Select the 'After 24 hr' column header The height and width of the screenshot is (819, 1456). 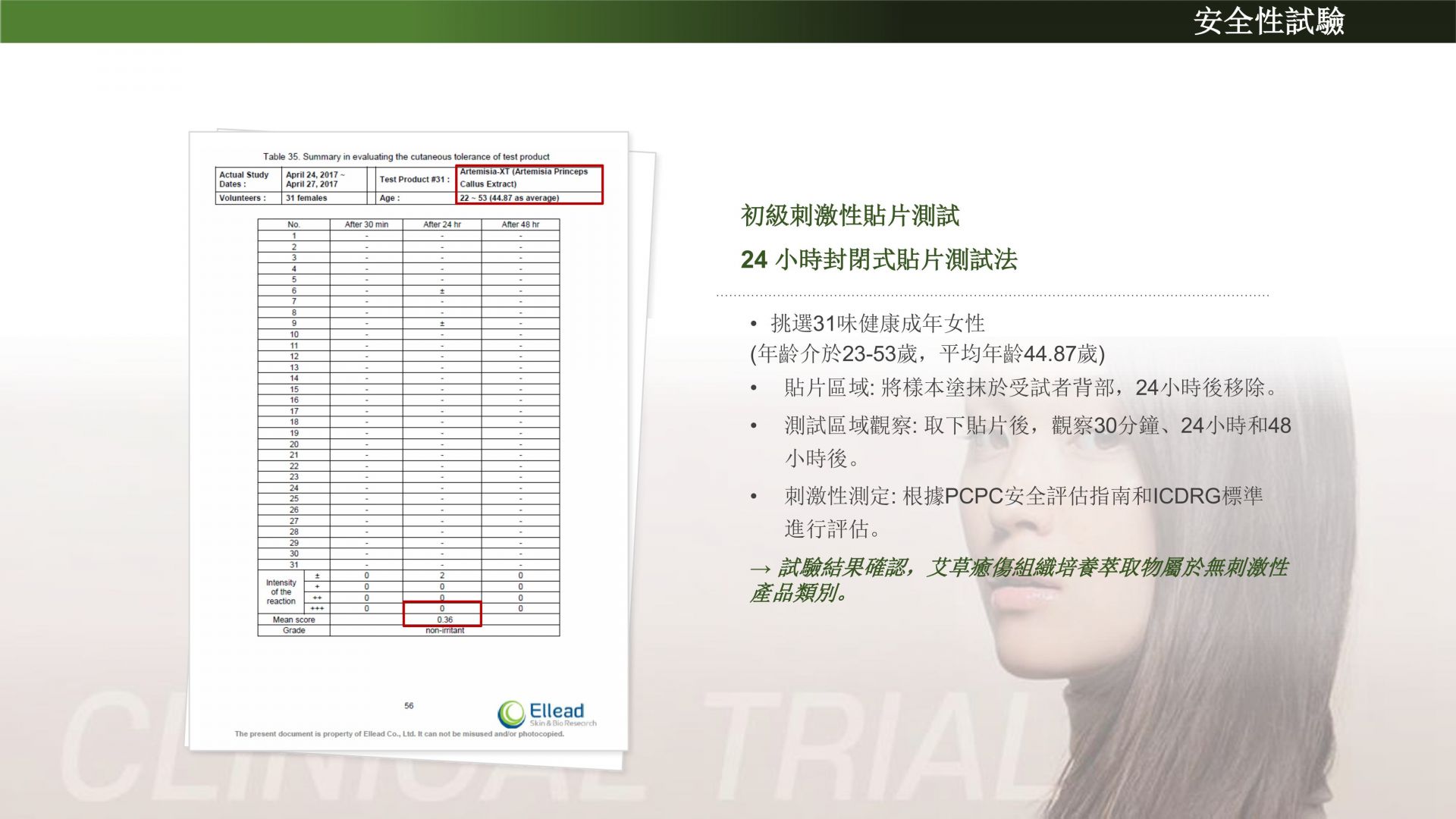pos(442,224)
